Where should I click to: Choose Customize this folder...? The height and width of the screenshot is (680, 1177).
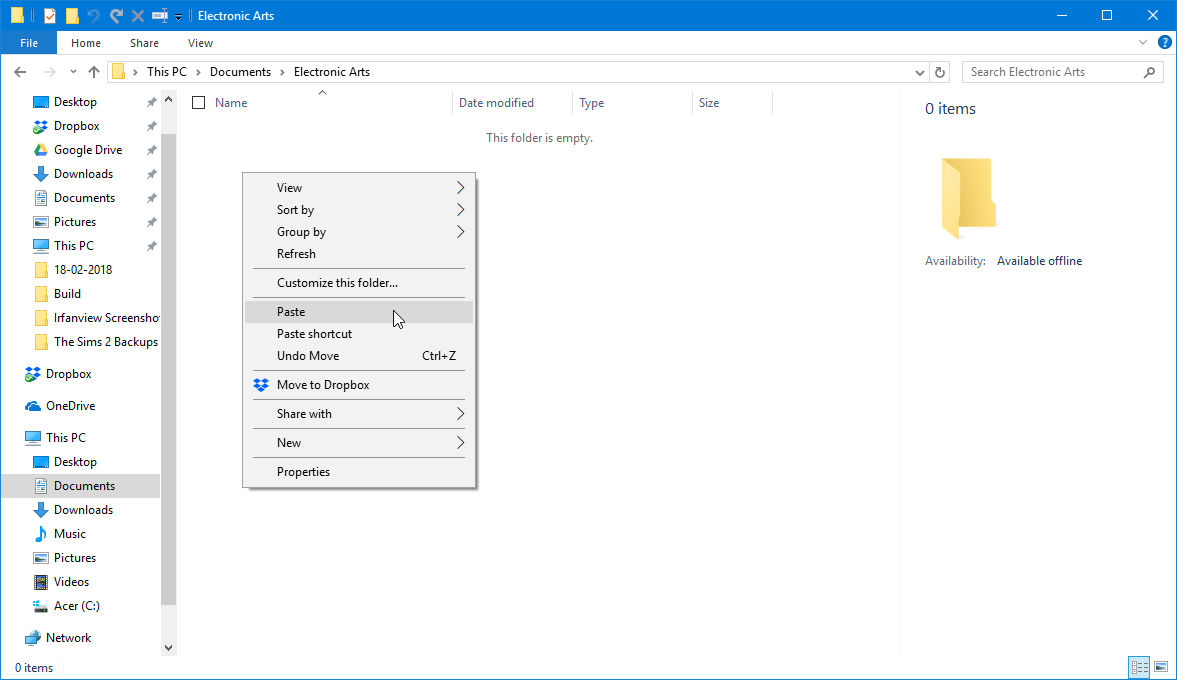[x=359, y=283]
